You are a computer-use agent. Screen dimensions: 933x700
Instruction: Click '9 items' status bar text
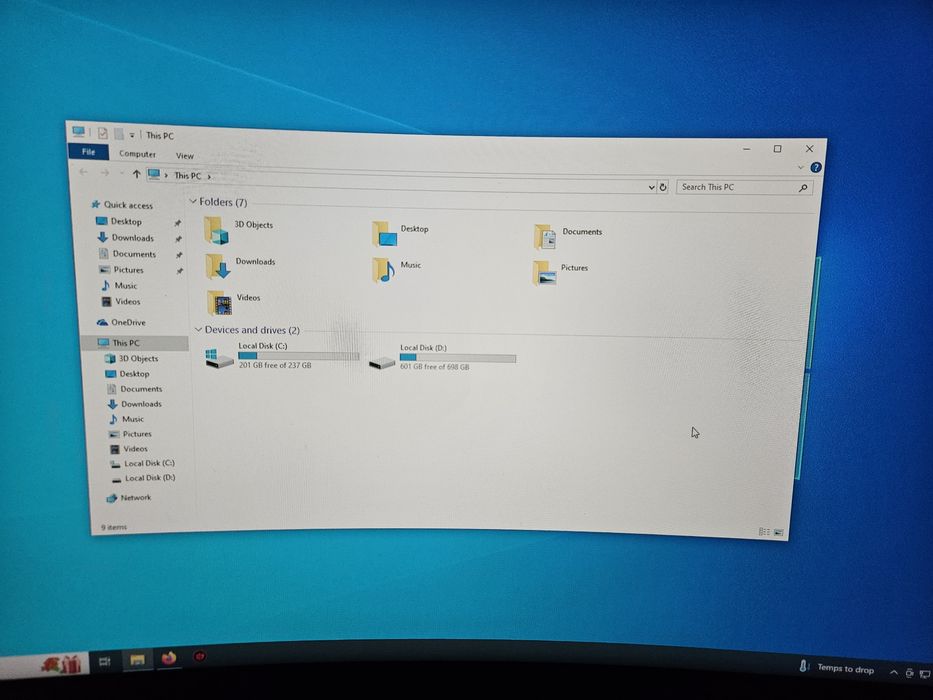click(114, 527)
